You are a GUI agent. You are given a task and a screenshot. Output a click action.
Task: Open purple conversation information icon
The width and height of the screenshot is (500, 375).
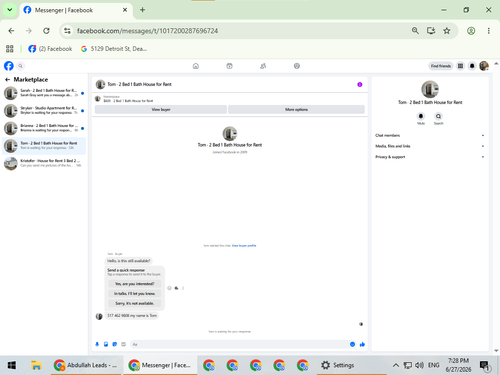[x=360, y=84]
